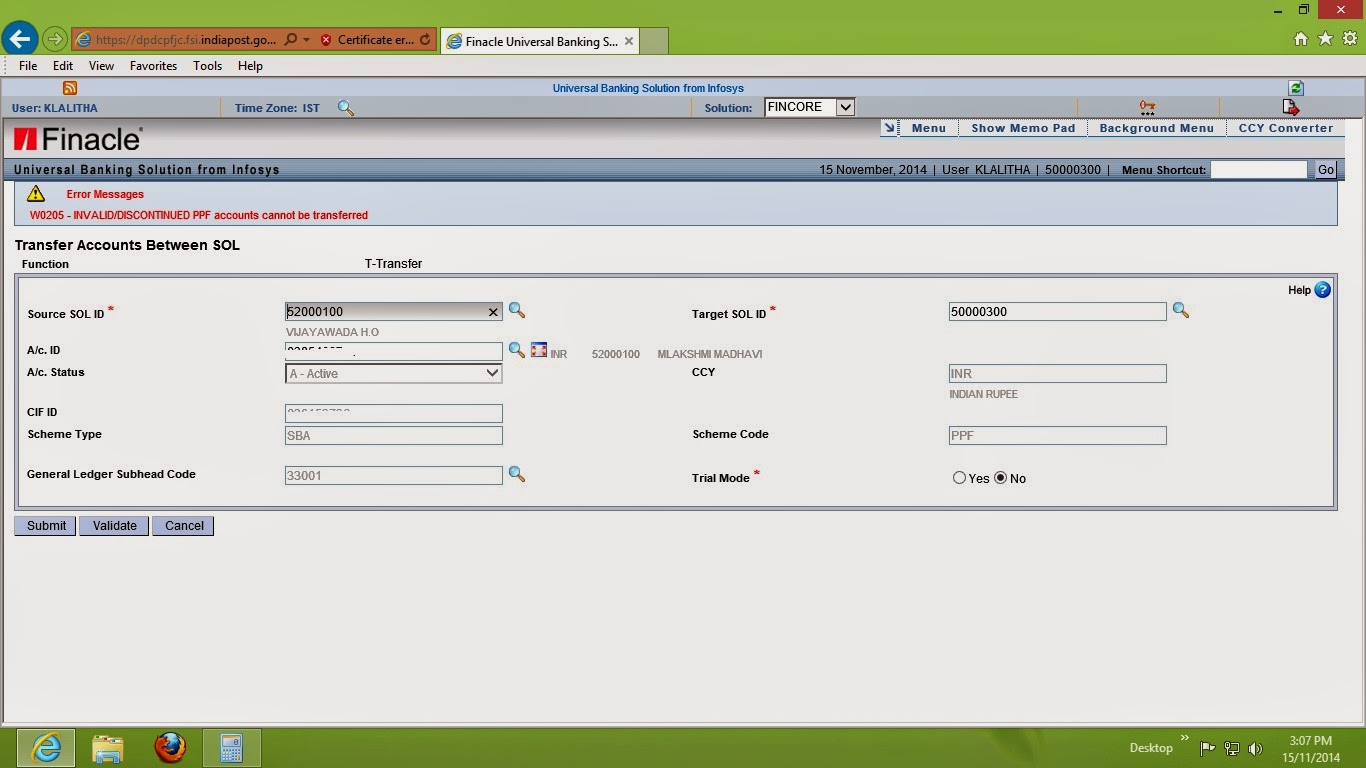Open Calculator from the taskbar
The image size is (1366, 768).
click(232, 748)
